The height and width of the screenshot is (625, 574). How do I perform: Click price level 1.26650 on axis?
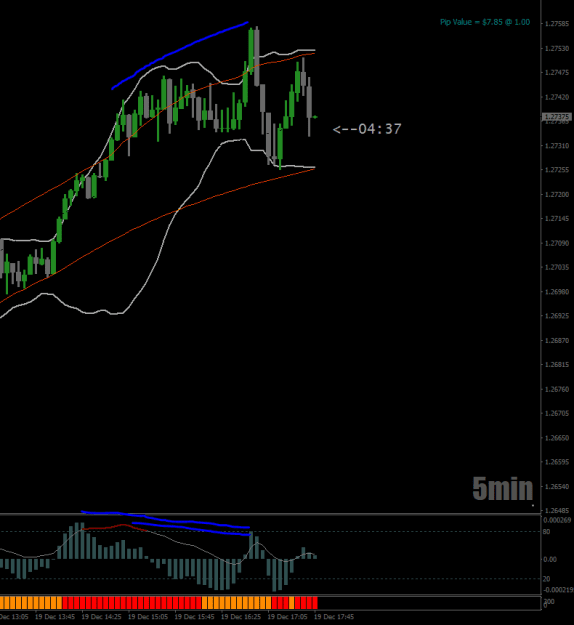click(557, 438)
